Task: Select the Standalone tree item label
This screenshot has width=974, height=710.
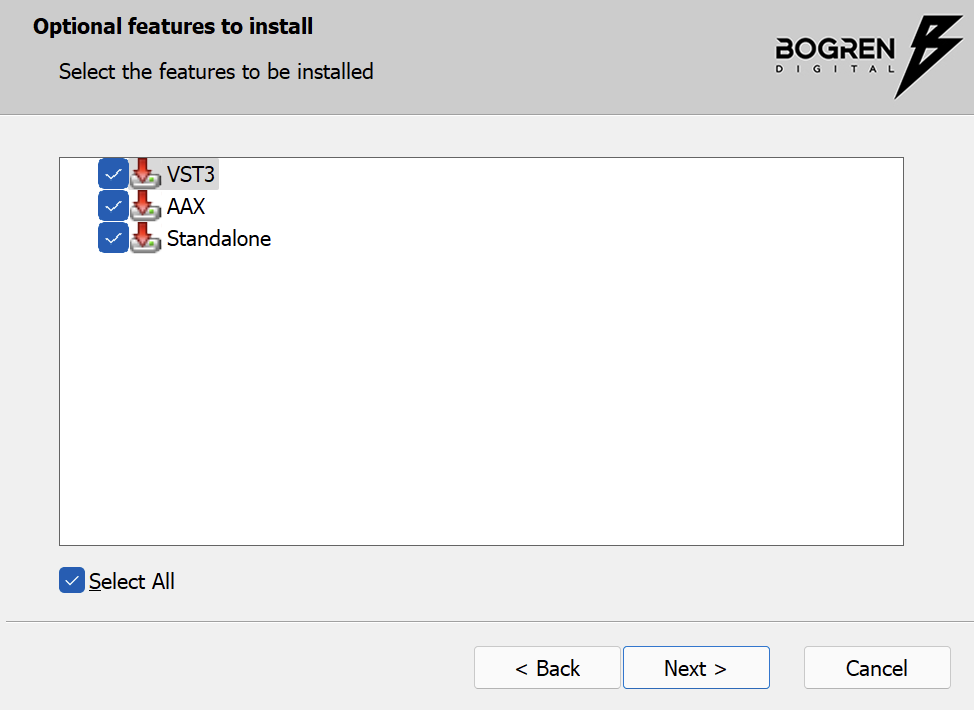Action: pos(219,239)
